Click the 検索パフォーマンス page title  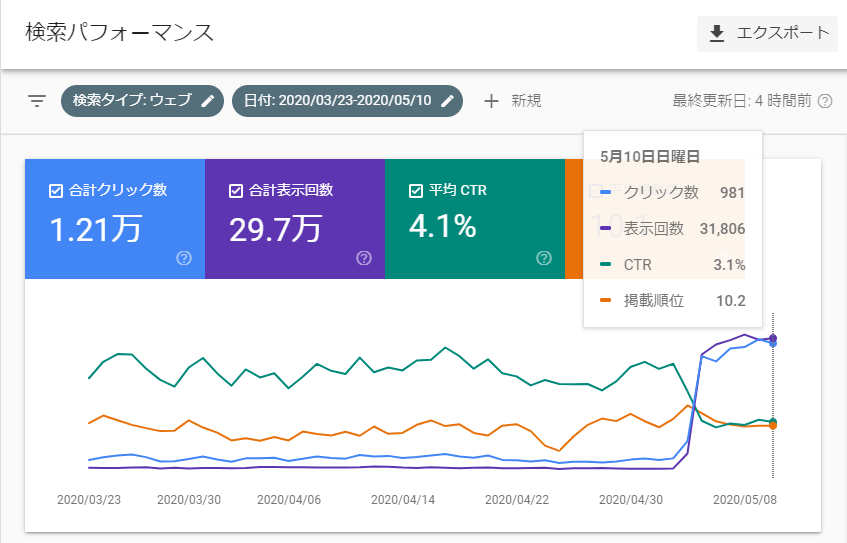(119, 32)
